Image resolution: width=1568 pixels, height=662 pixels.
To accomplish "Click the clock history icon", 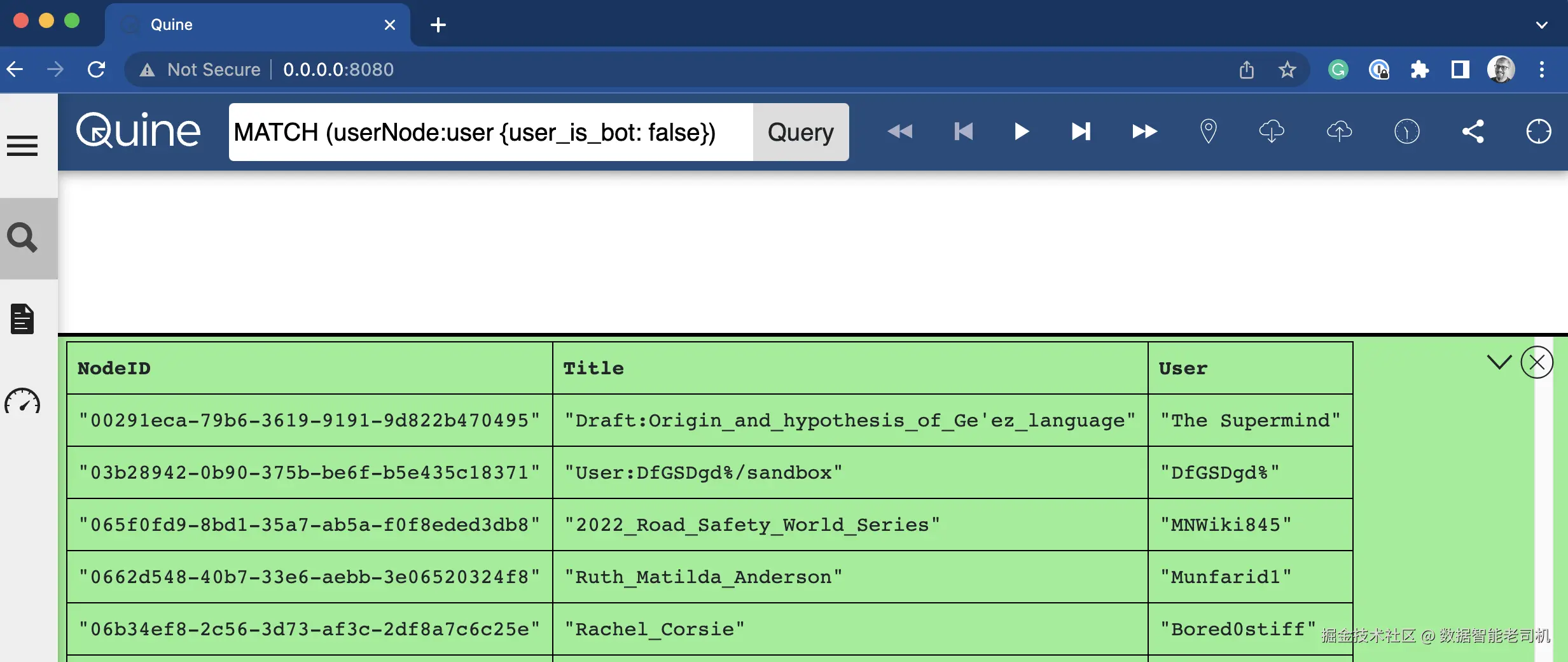I will (1406, 132).
